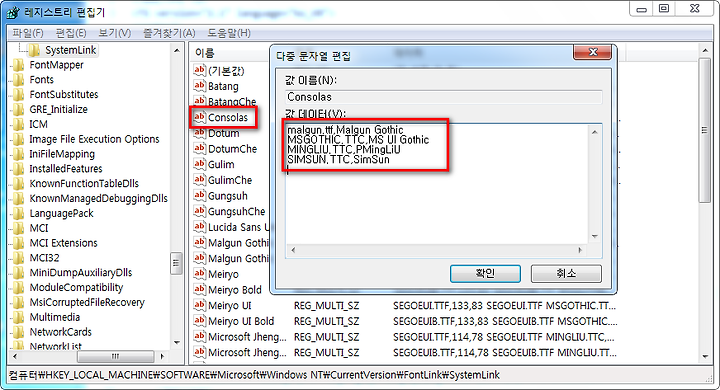Click the string icon of GulimChe value
Image resolution: width=720 pixels, height=390 pixels.
pyautogui.click(x=199, y=180)
